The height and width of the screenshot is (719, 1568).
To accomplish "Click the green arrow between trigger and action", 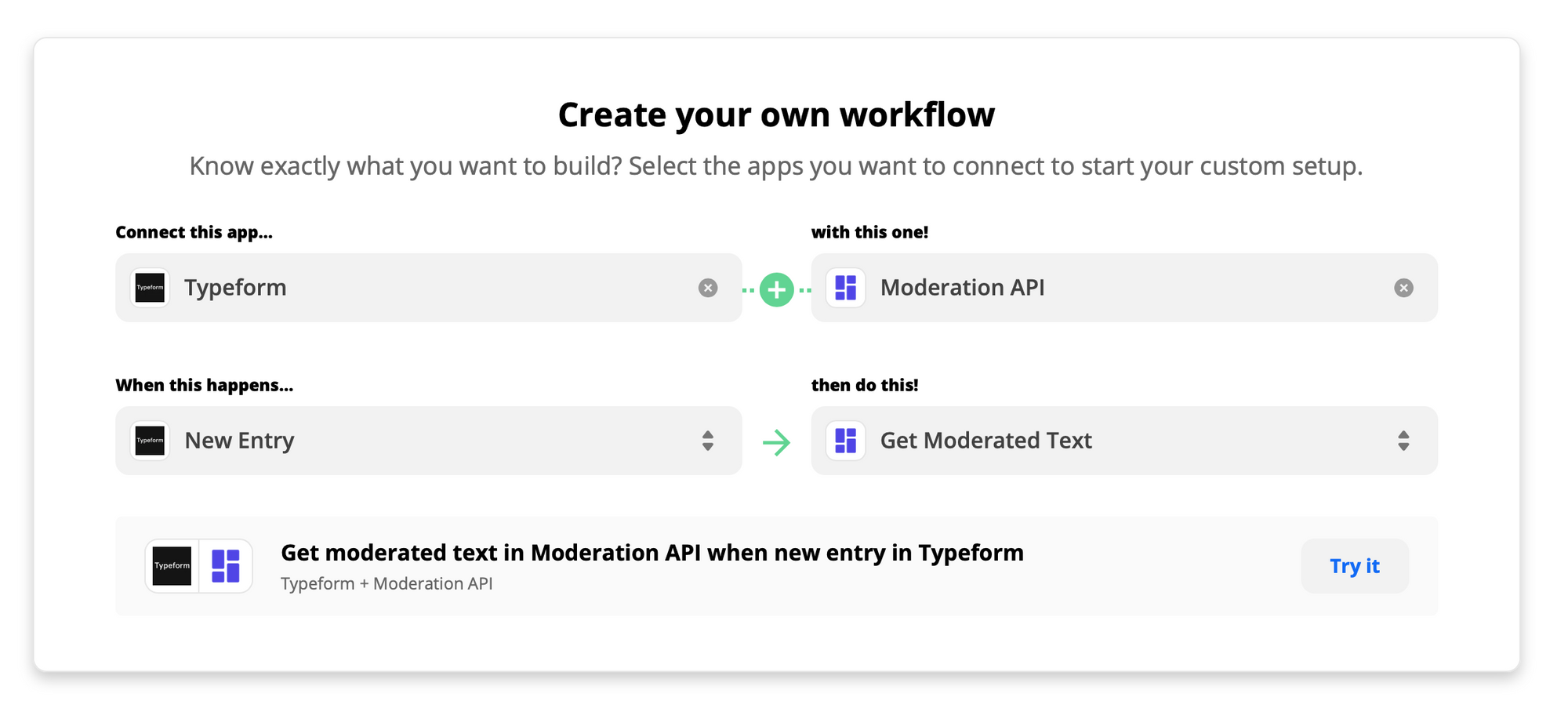I will (x=776, y=442).
